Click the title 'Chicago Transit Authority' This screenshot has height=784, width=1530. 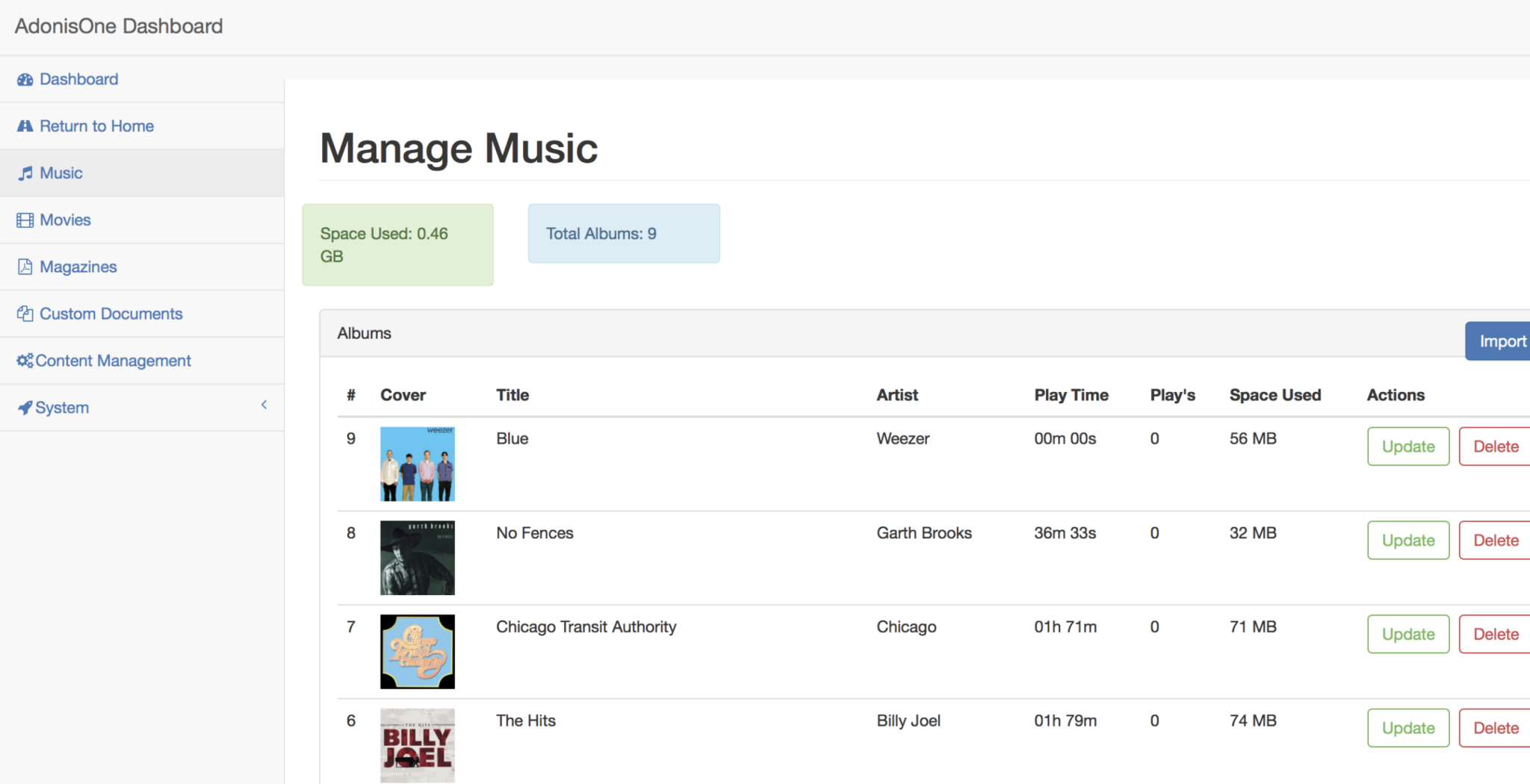click(x=586, y=627)
